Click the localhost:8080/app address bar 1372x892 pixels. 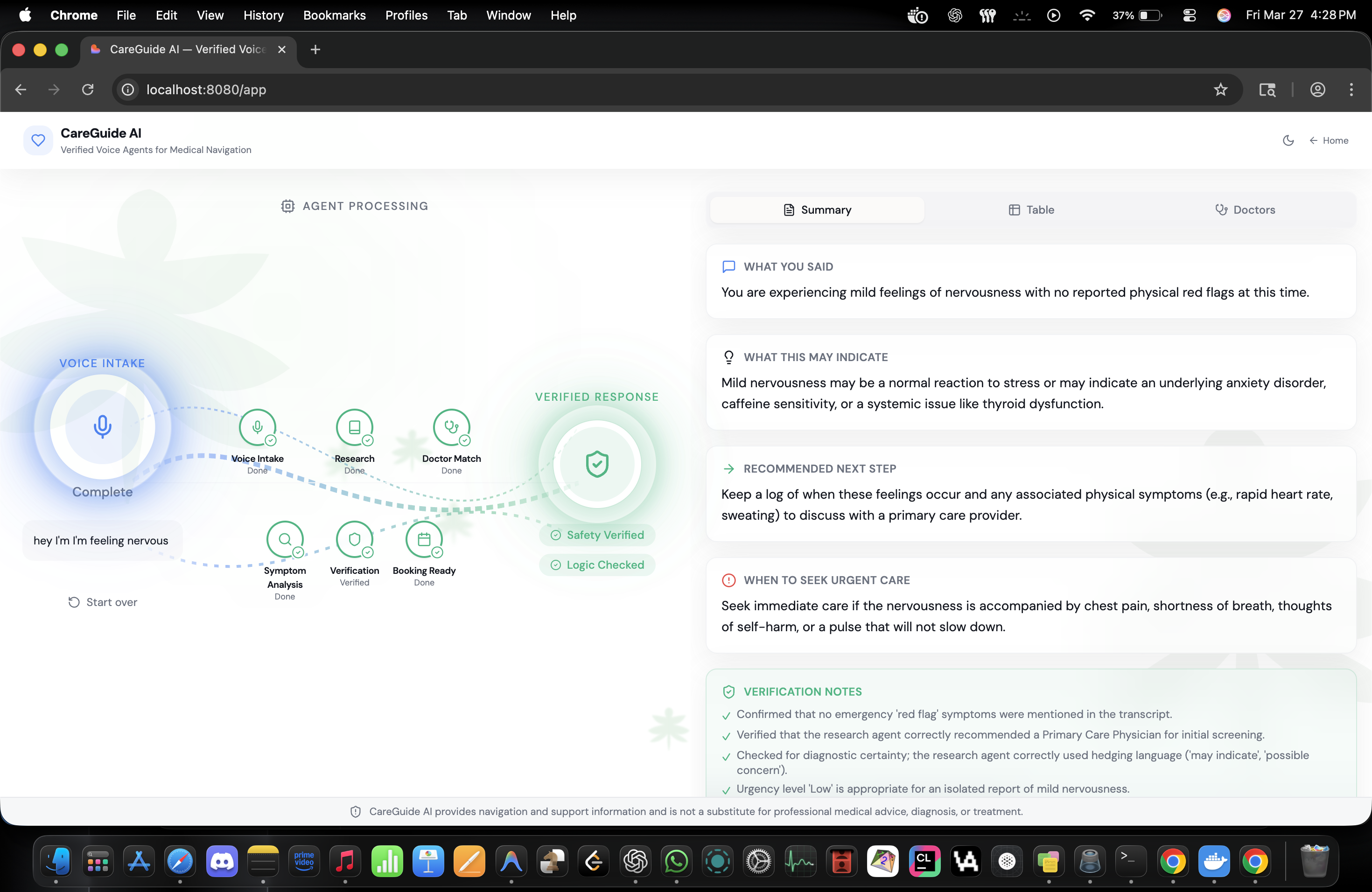click(x=206, y=89)
